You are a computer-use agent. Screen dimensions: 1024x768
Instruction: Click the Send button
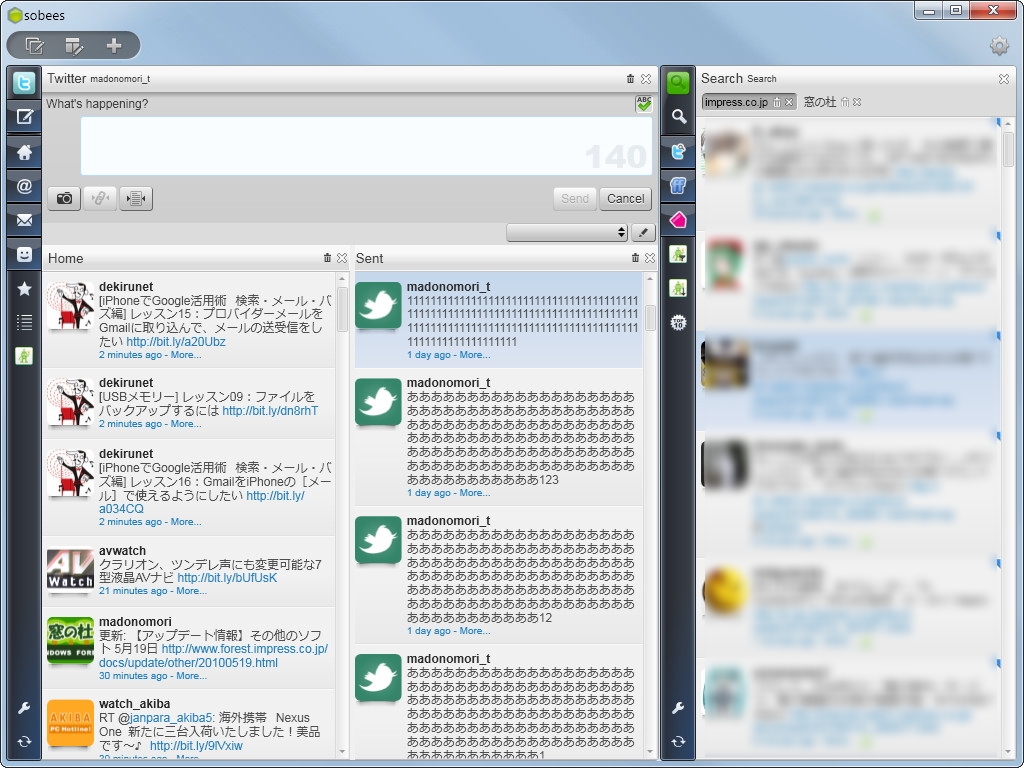(574, 198)
